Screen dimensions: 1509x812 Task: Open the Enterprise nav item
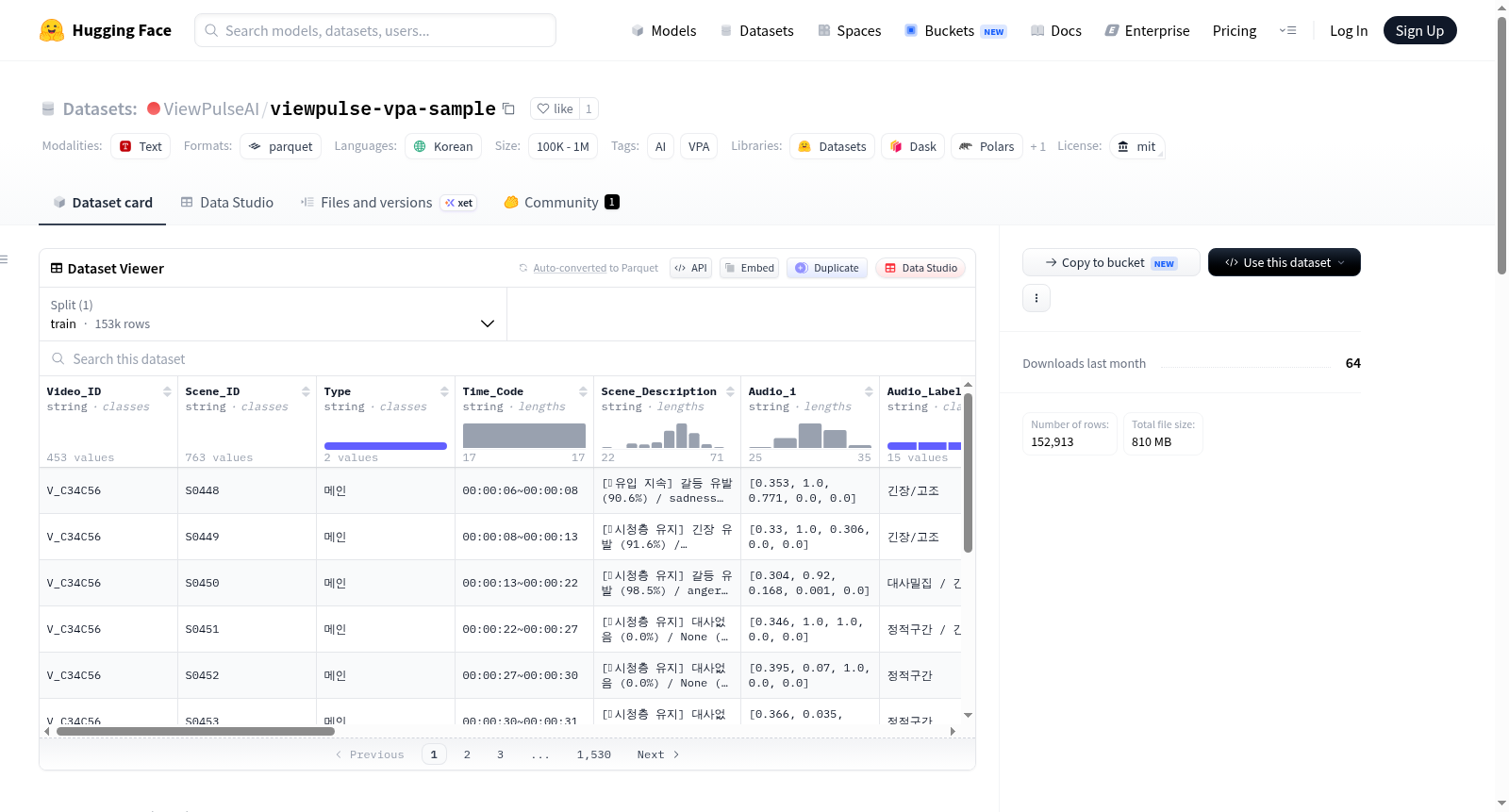pos(1147,30)
